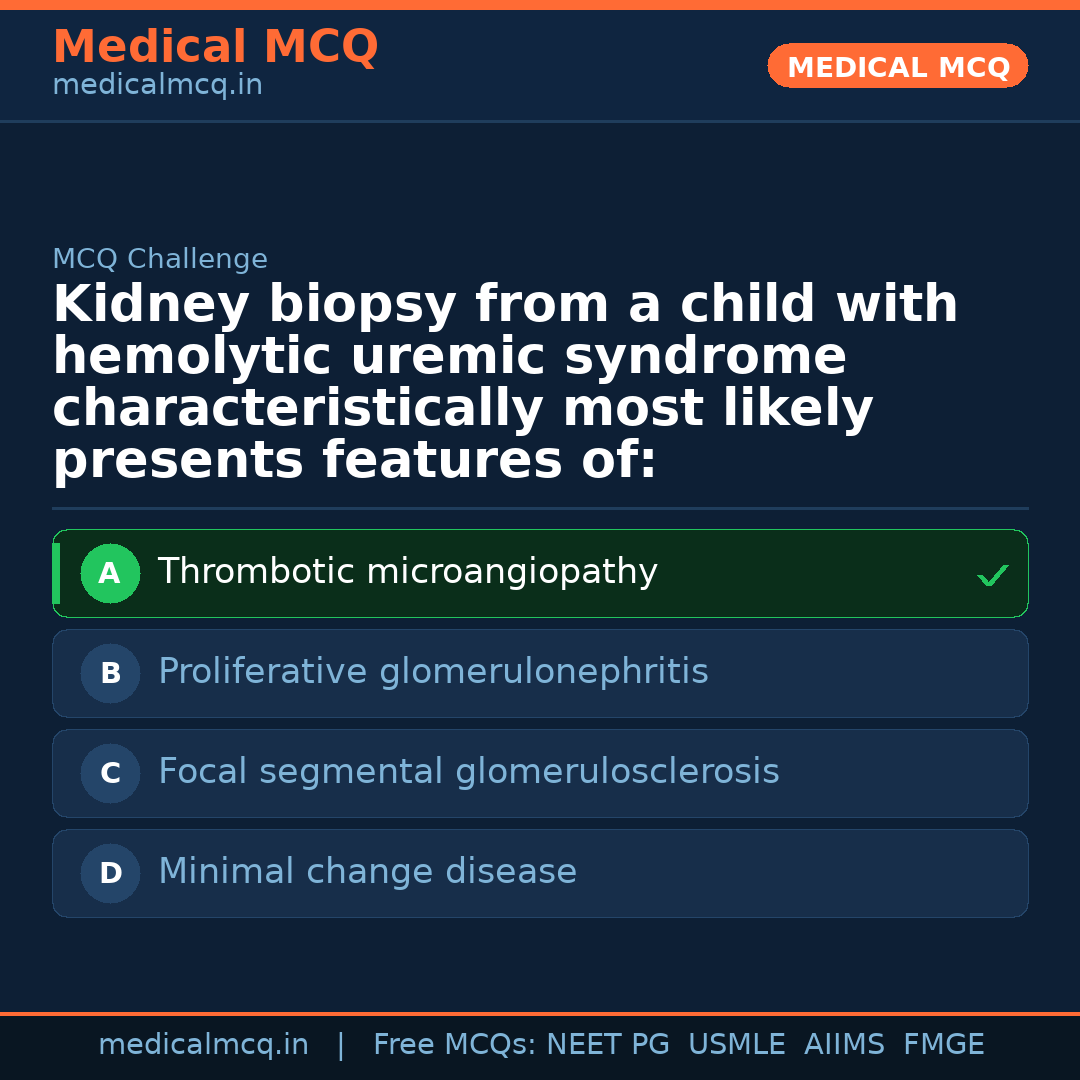Select the B option circle
The height and width of the screenshot is (1080, 1080).
click(x=110, y=674)
